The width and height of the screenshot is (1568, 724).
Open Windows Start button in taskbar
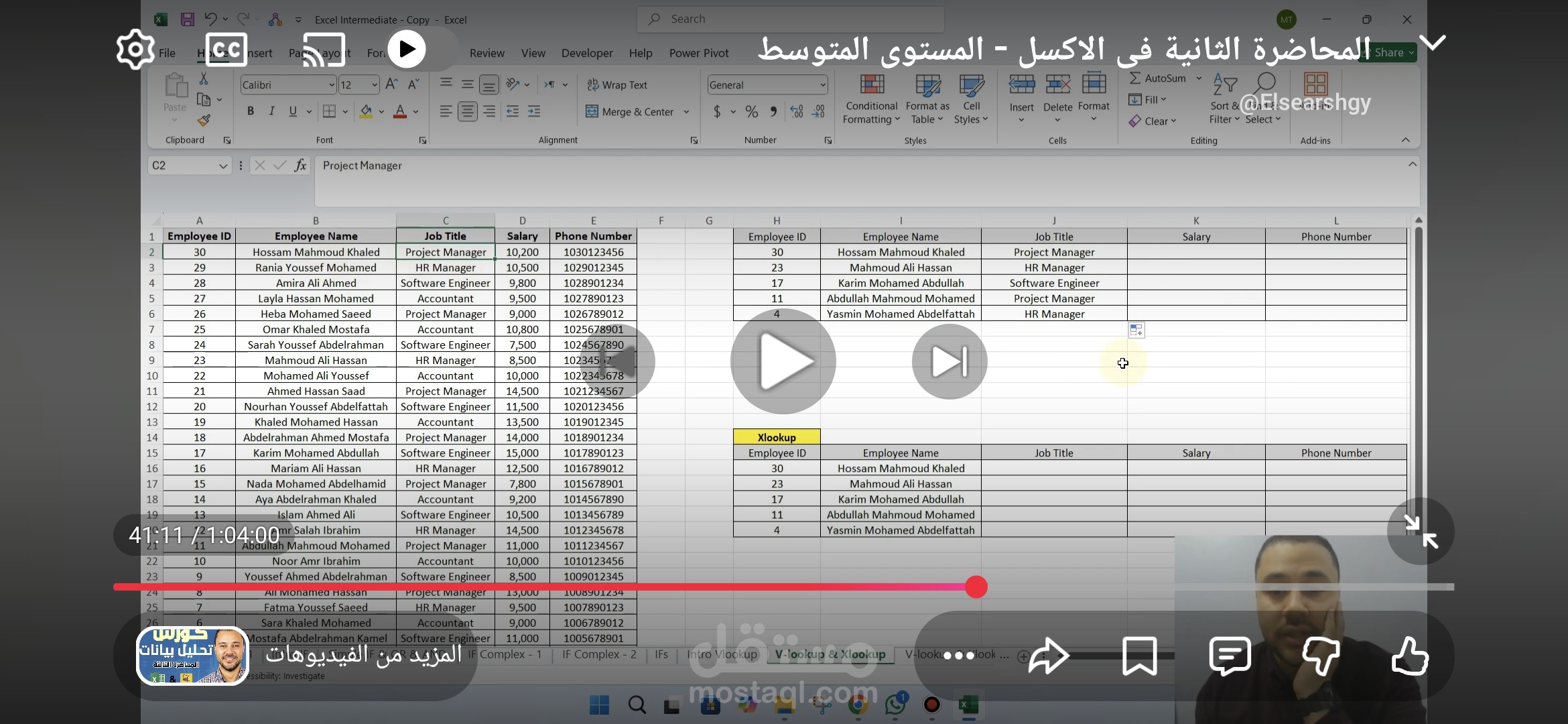(x=599, y=705)
